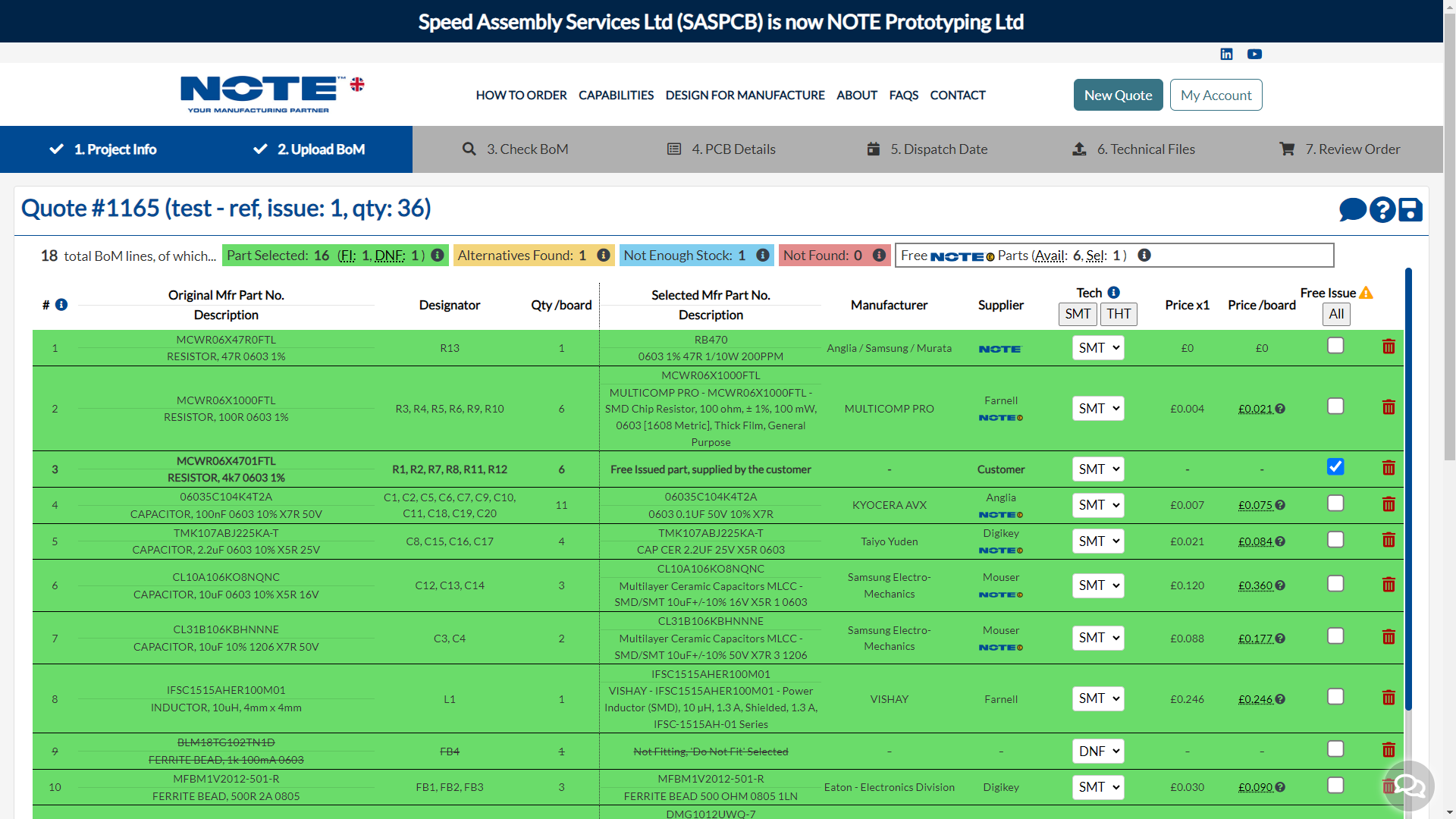Screen dimensions: 1456x819
Task: Click the New Quote button
Action: pos(1118,95)
